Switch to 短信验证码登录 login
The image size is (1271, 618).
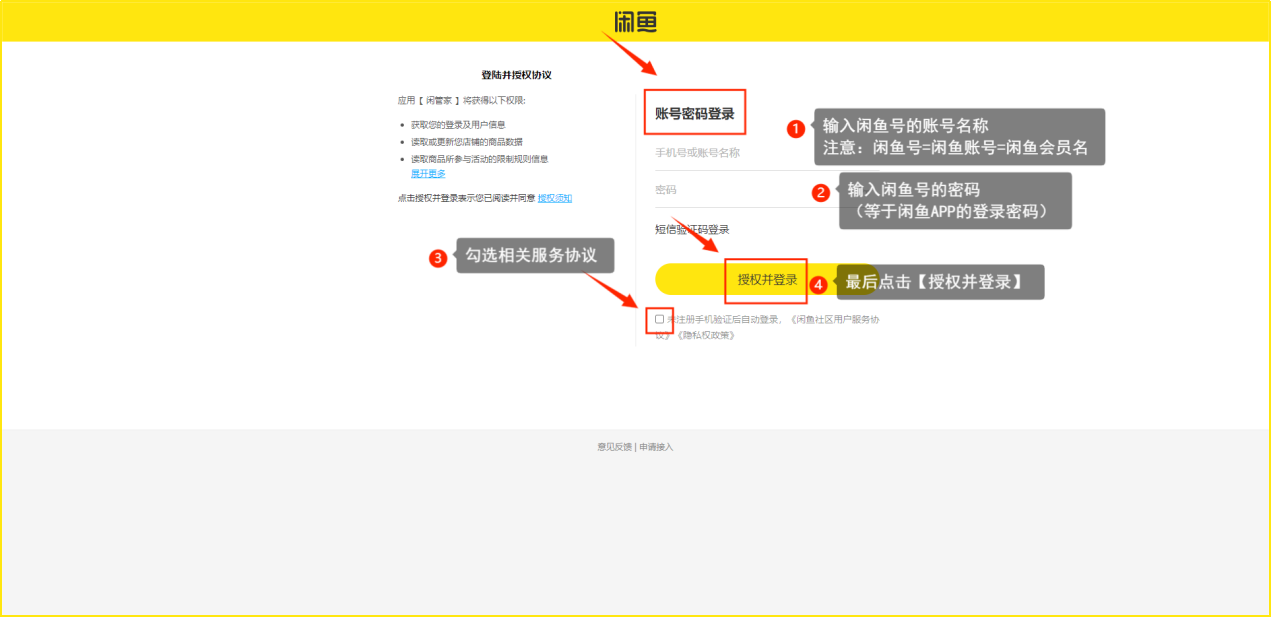pyautogui.click(x=692, y=229)
